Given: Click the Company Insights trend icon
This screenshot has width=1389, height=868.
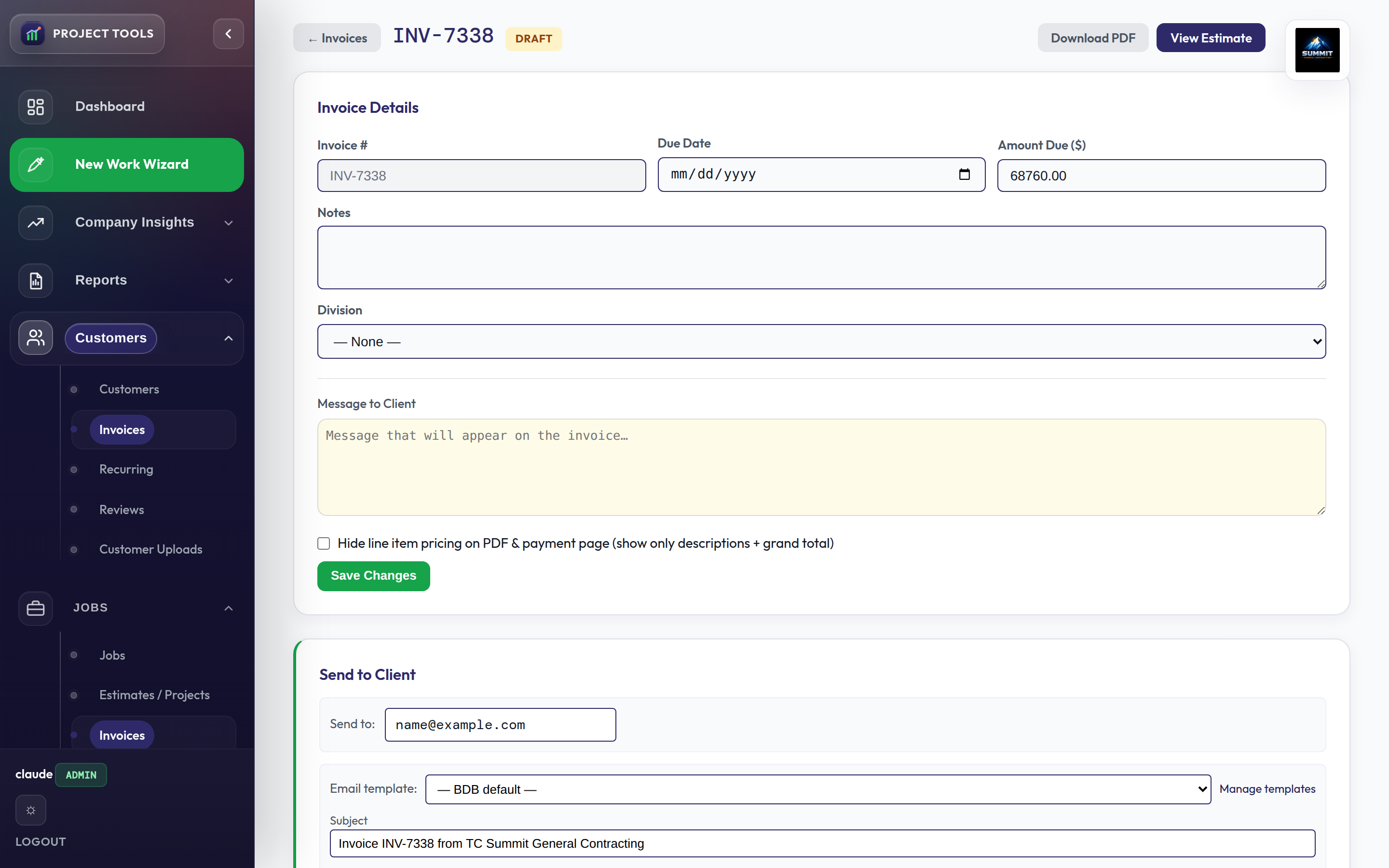Looking at the screenshot, I should 36,223.
